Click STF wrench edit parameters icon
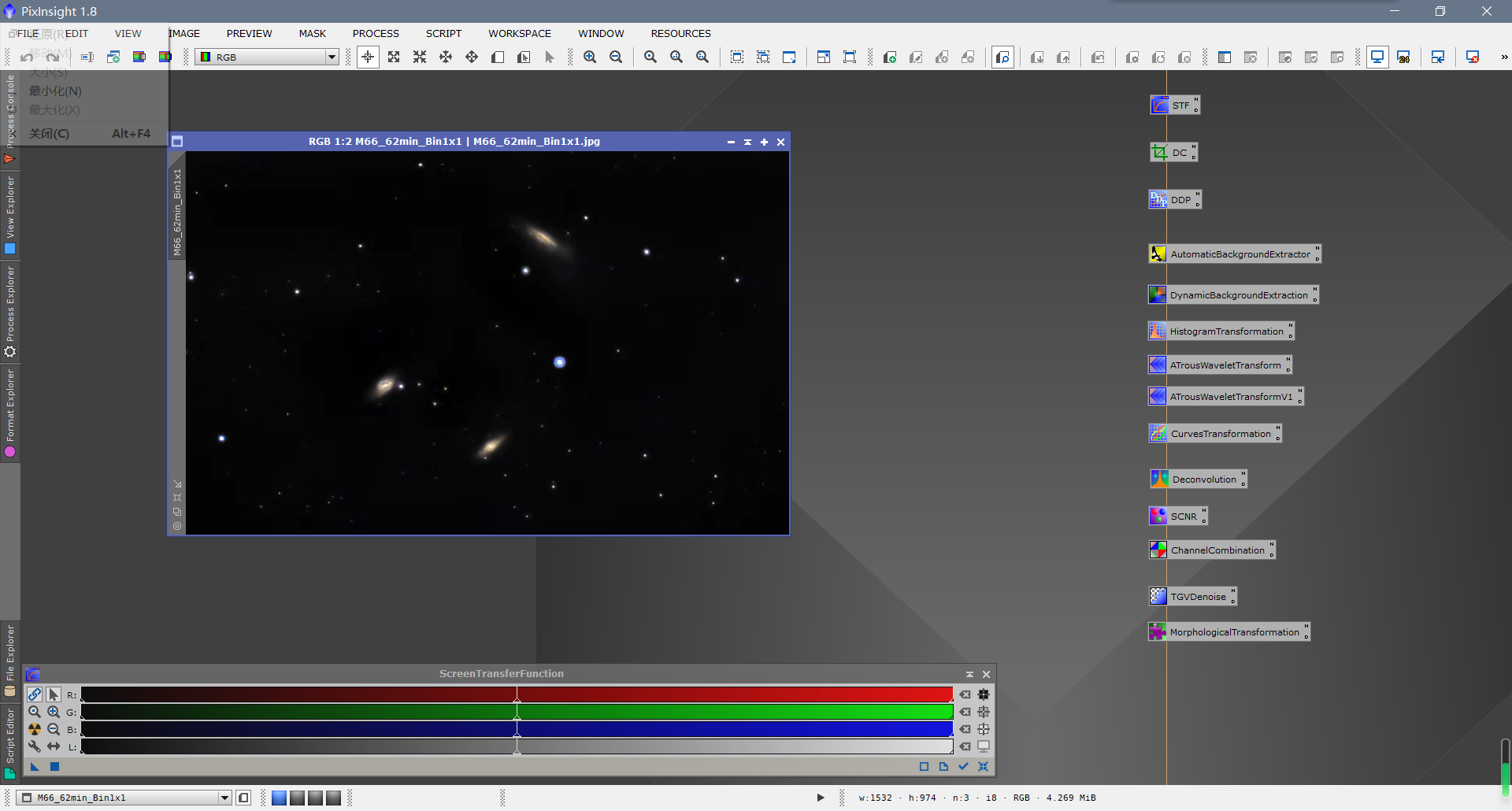 click(35, 746)
